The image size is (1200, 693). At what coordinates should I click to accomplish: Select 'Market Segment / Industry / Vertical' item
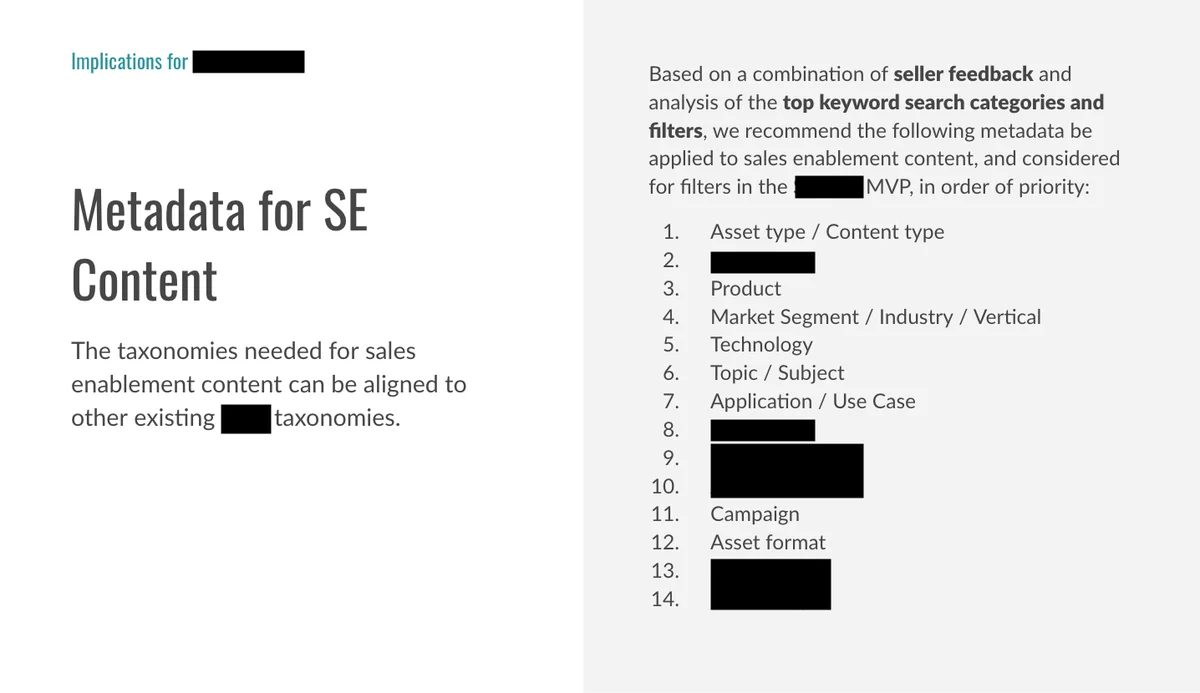[875, 317]
